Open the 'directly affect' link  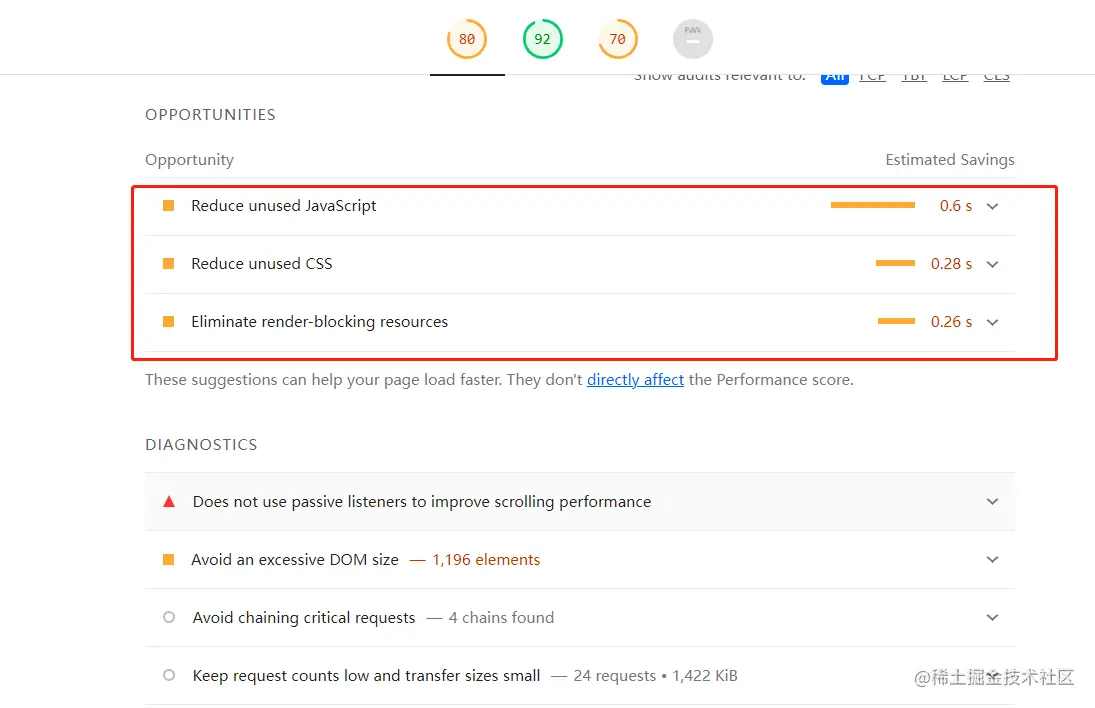pos(635,380)
